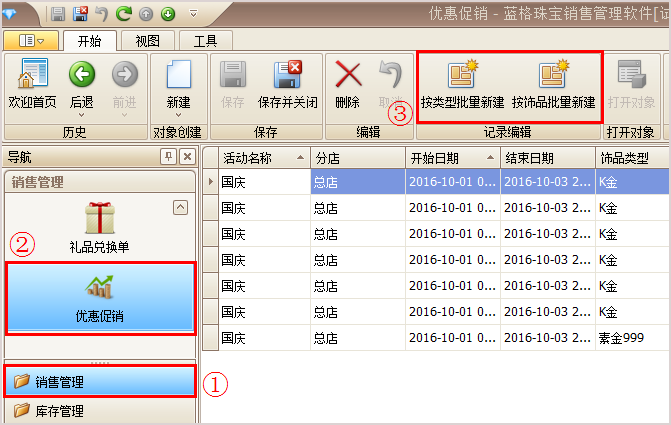Sort by 开始日期 column header
The image size is (671, 425).
[x=453, y=158]
